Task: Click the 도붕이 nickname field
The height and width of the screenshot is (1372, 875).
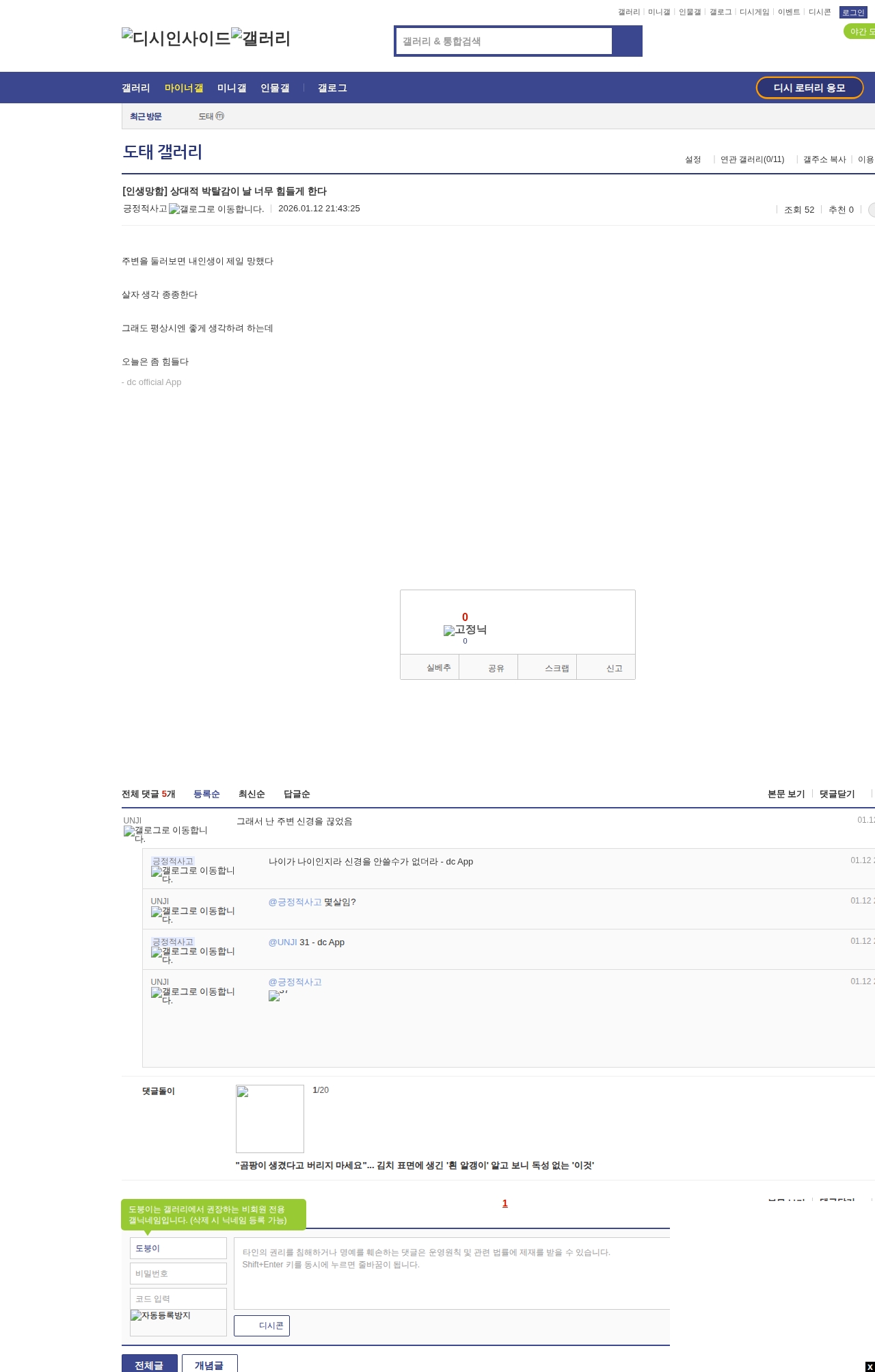Action: click(x=178, y=1248)
